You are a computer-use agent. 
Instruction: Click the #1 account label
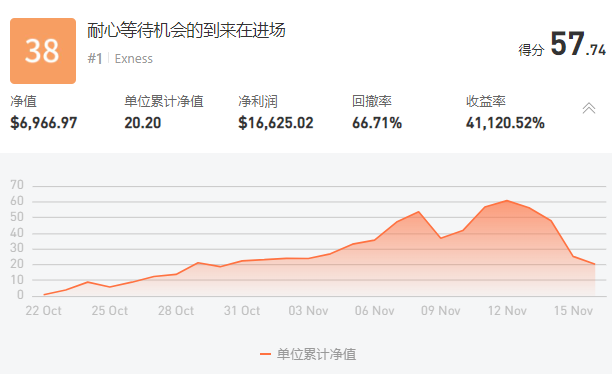pyautogui.click(x=95, y=59)
